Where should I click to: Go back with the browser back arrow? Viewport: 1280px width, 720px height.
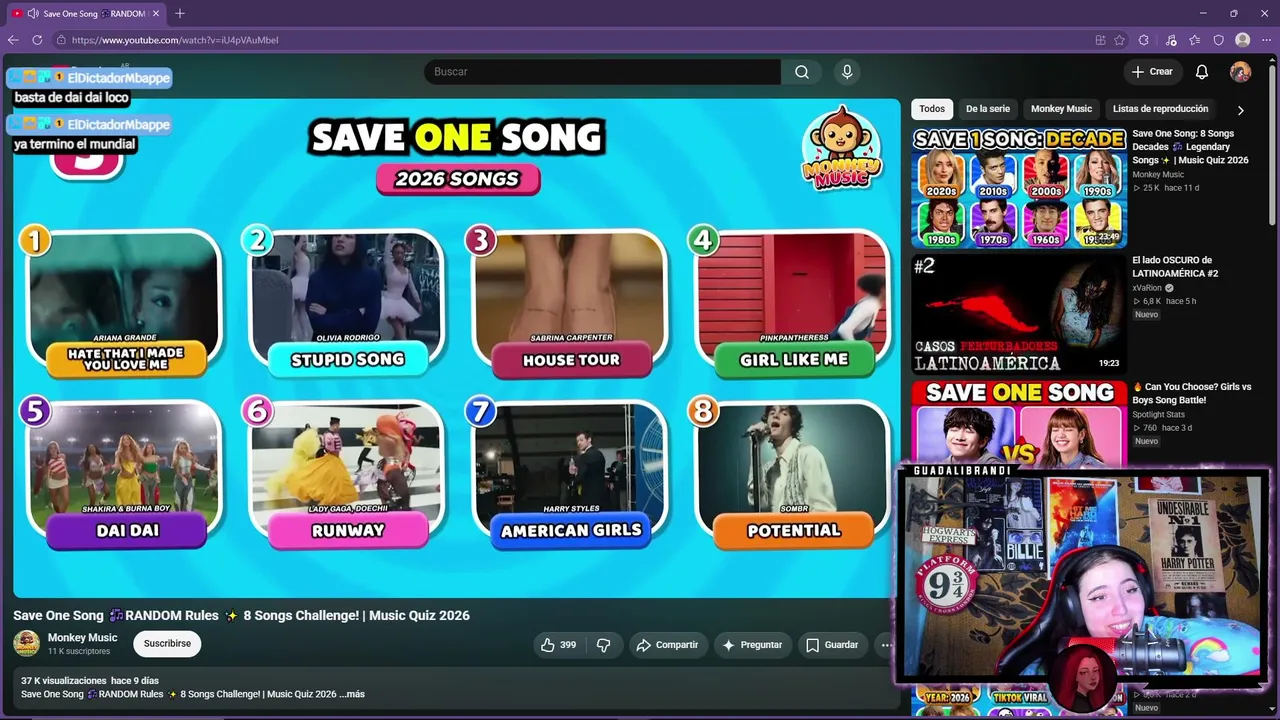pyautogui.click(x=13, y=40)
